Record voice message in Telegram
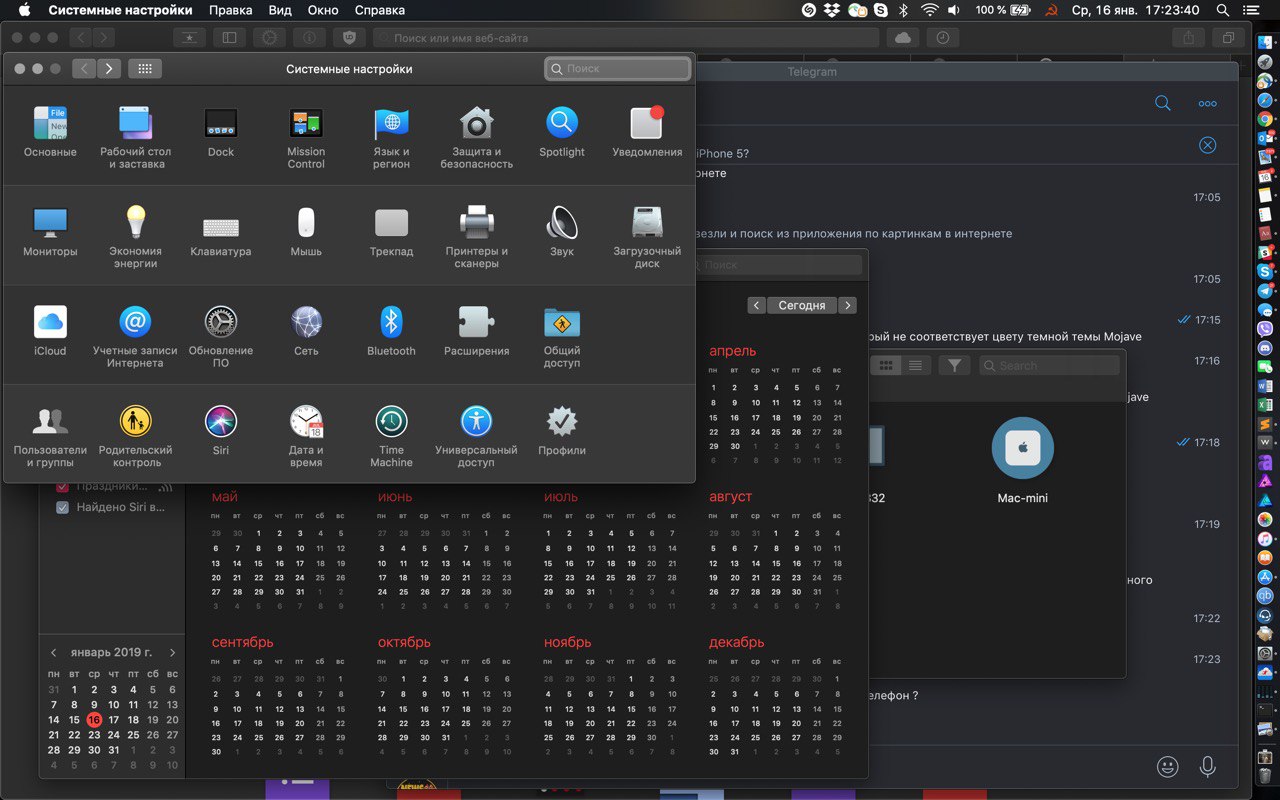Viewport: 1280px width, 800px height. pyautogui.click(x=1208, y=767)
